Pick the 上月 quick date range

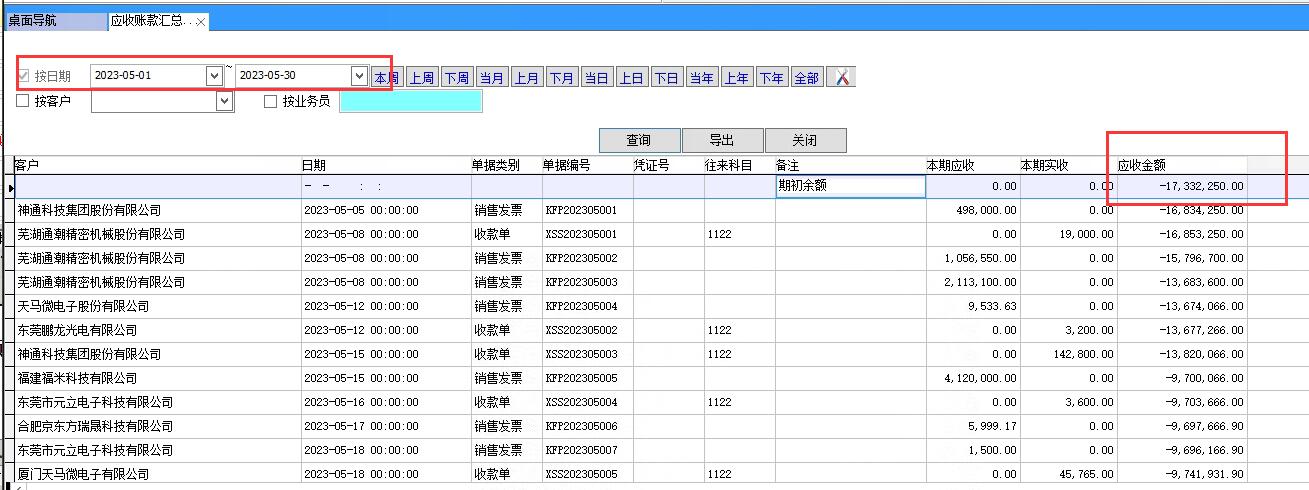pyautogui.click(x=526, y=78)
